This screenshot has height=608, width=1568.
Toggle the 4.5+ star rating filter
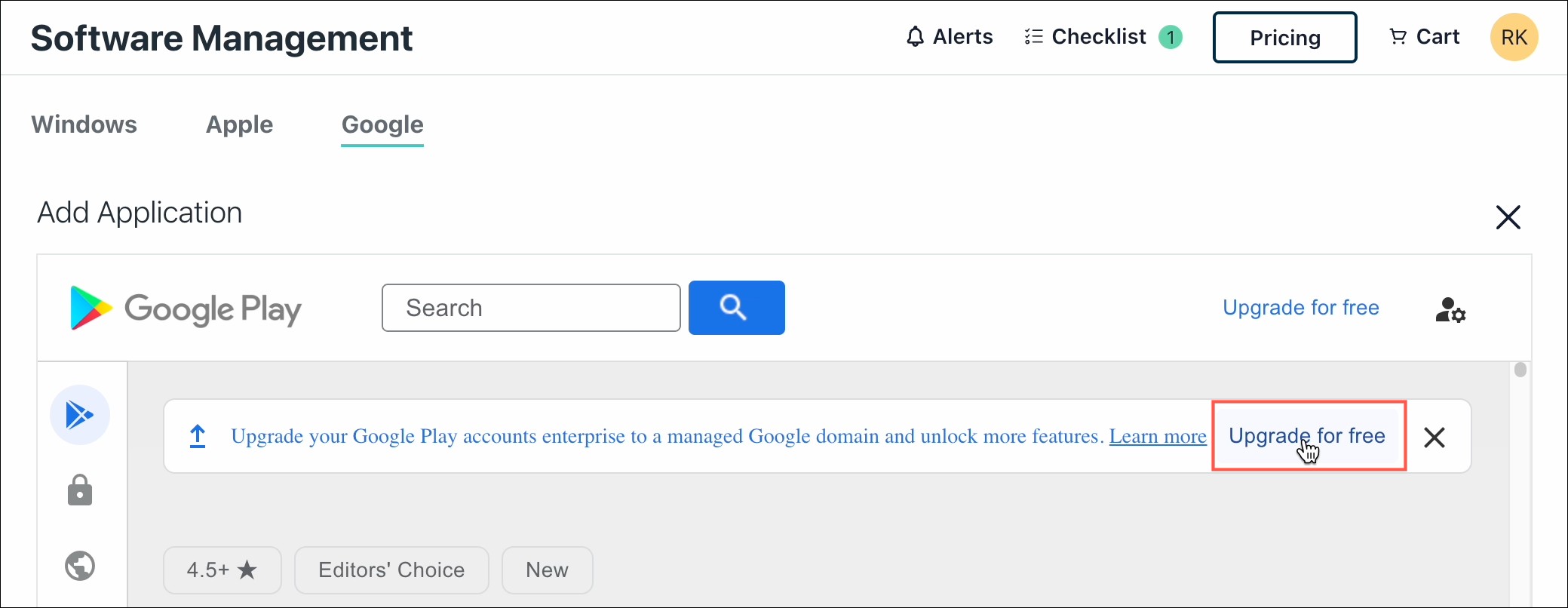pyautogui.click(x=222, y=570)
